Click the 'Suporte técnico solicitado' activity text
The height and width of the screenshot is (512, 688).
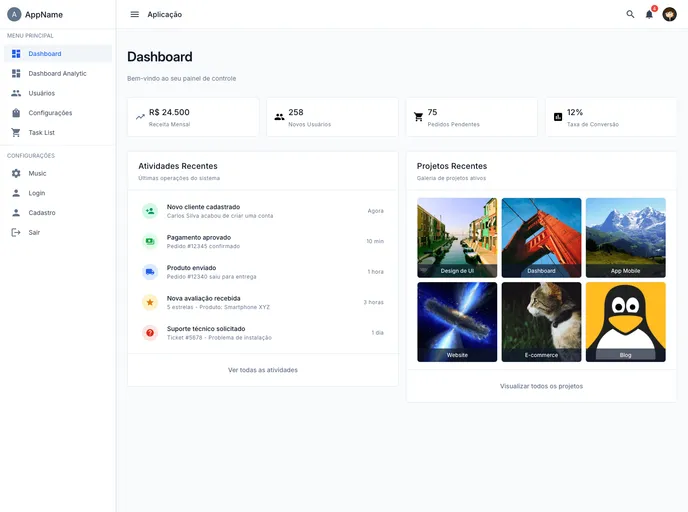(206, 329)
